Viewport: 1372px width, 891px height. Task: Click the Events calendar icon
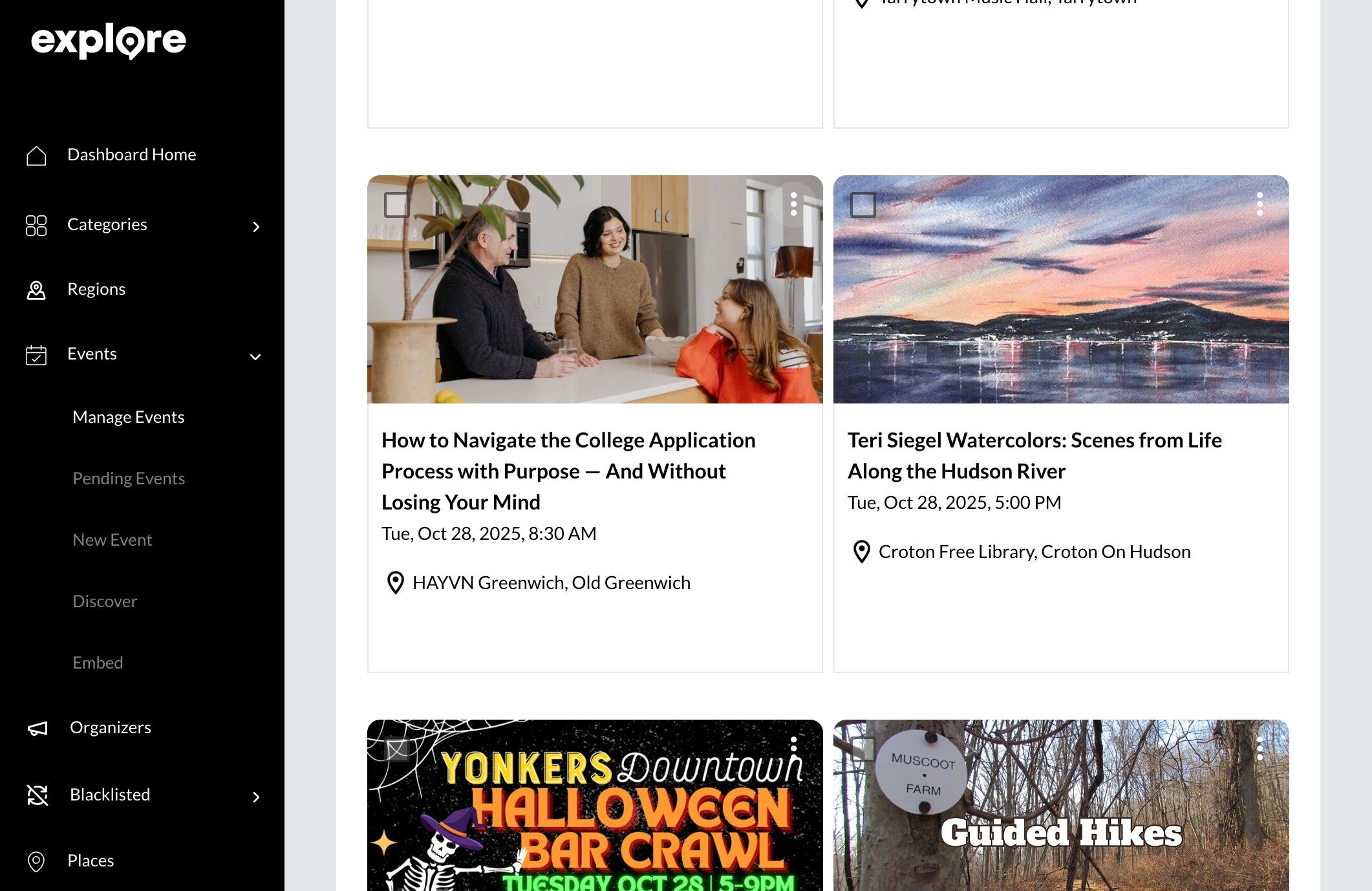36,354
